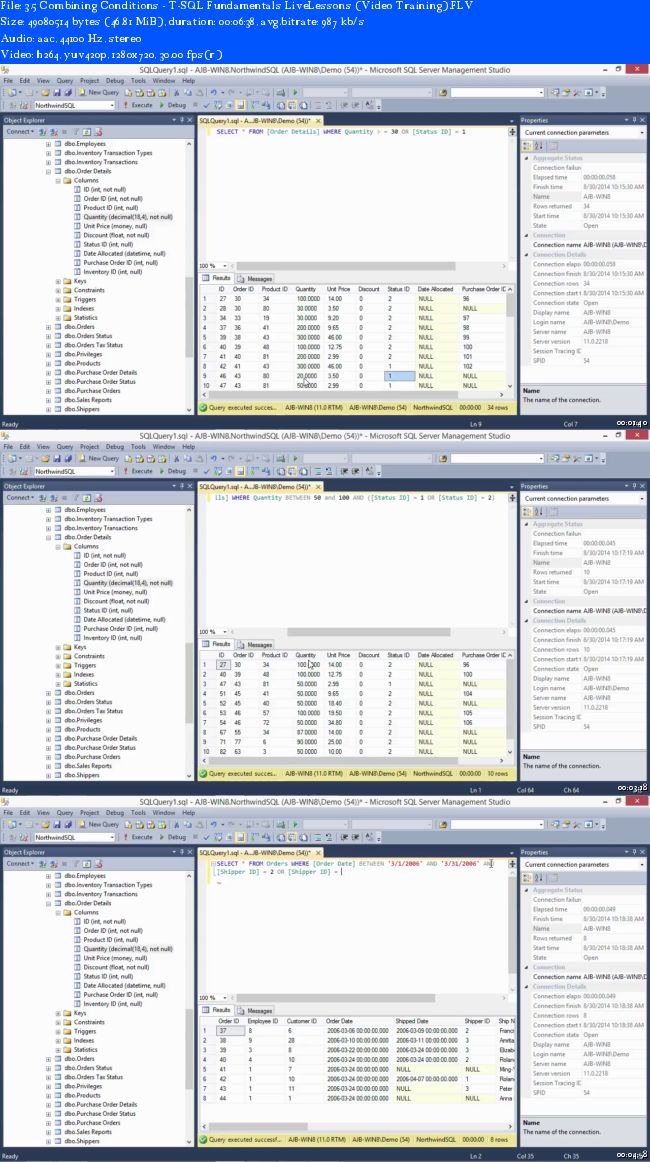Click the Undo arrow icon in the top frame toolbar
Image resolution: width=650 pixels, height=1162 pixels.
[213, 93]
